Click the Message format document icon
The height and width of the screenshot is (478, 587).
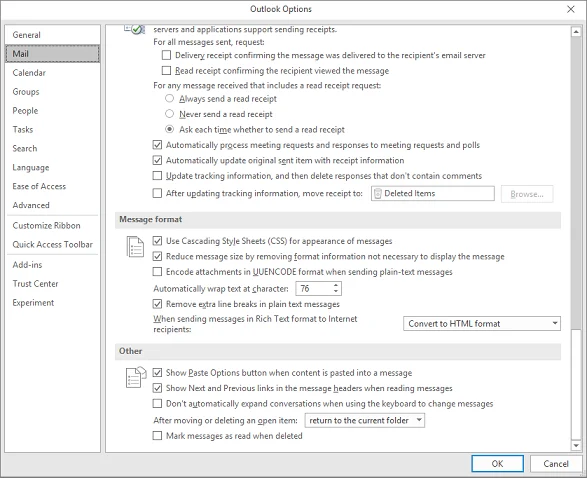point(135,247)
